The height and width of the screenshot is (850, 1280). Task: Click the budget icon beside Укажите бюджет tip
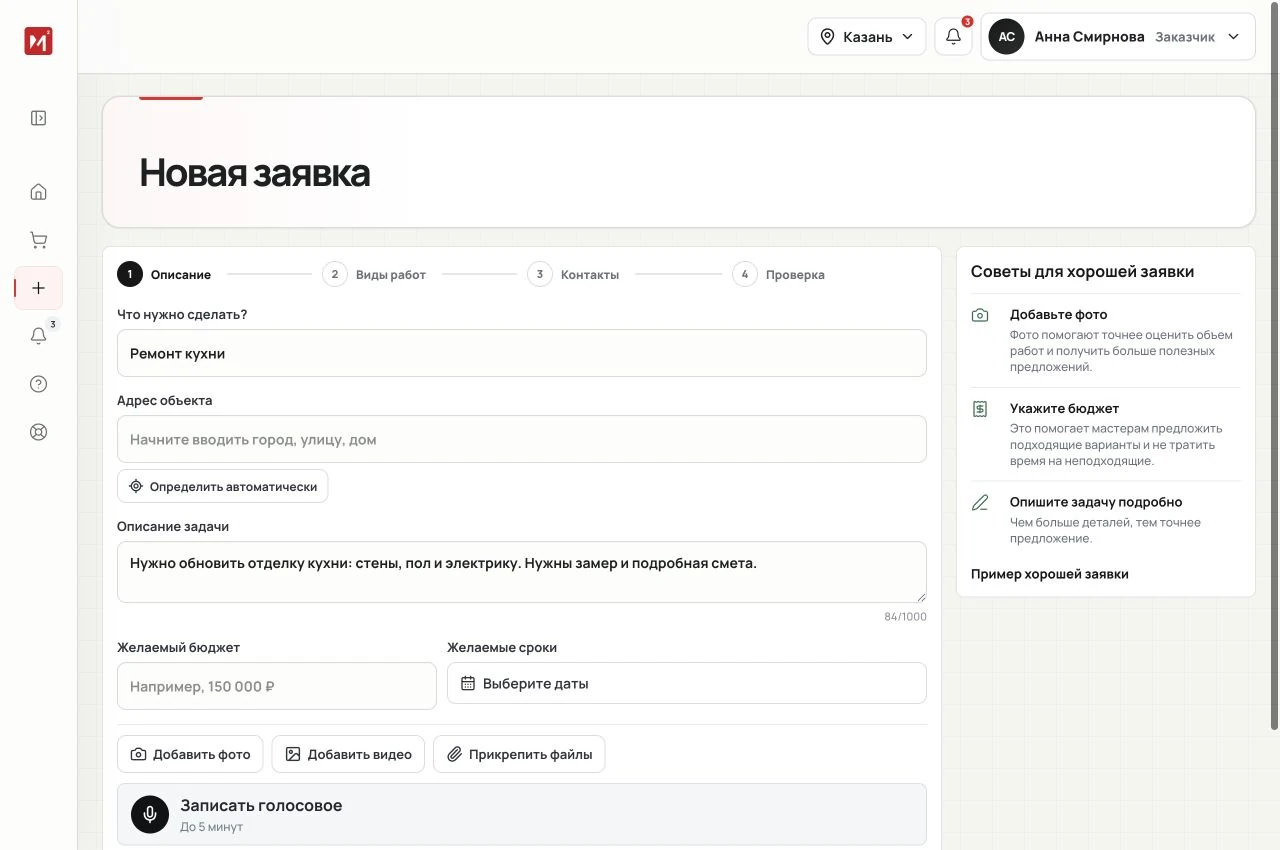coord(980,409)
